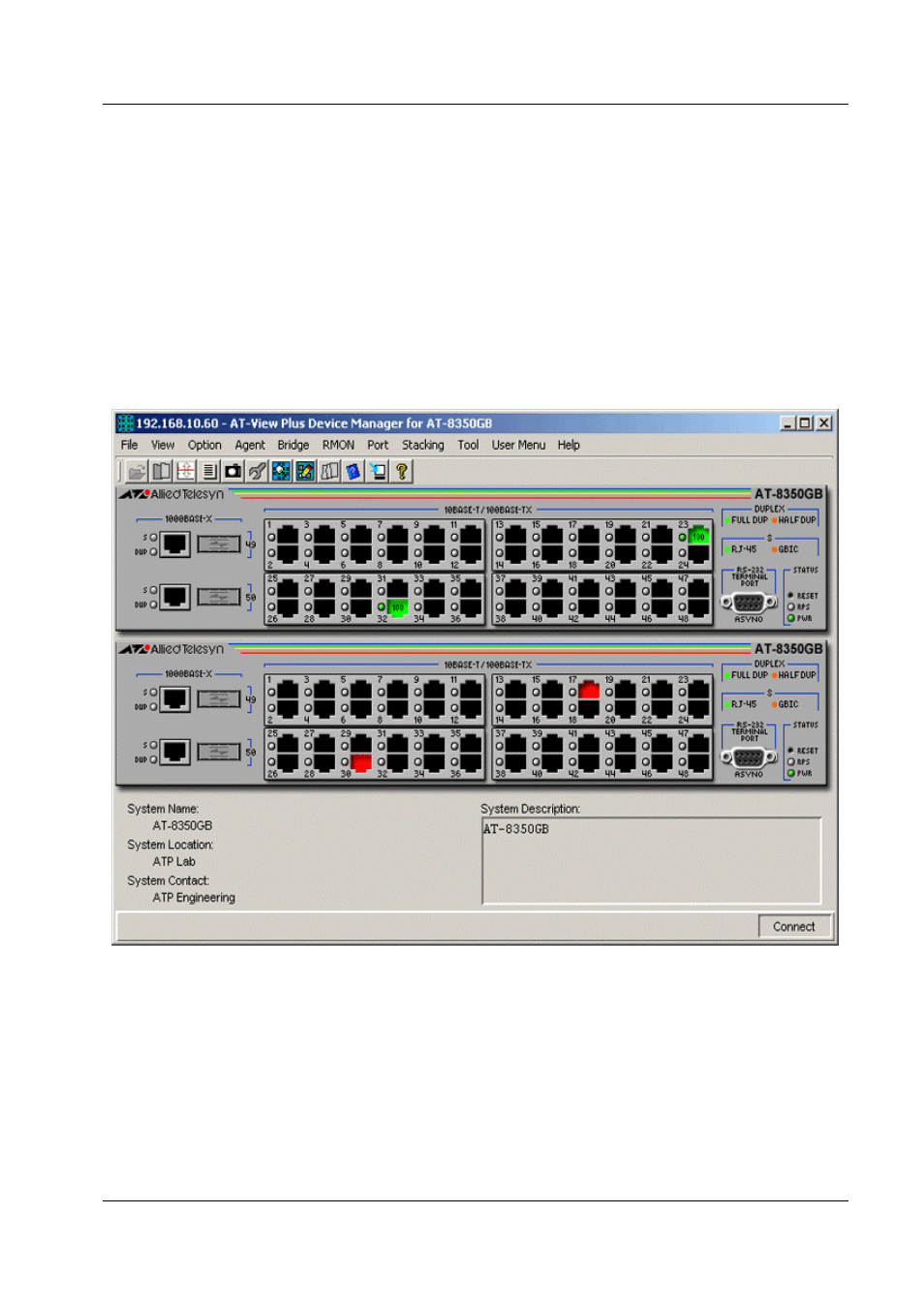This screenshot has width=924, height=1308.
Task: Click the ATP Lab location value
Action: [174, 862]
